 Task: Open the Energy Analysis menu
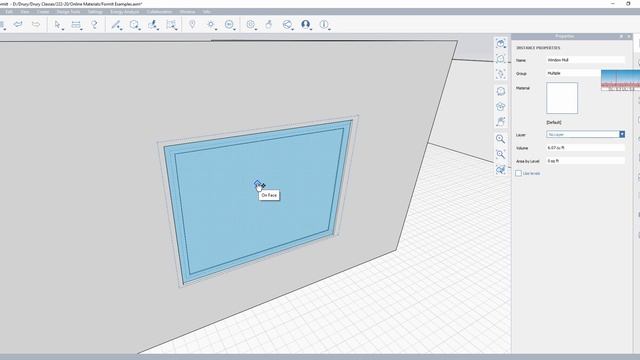coord(124,12)
